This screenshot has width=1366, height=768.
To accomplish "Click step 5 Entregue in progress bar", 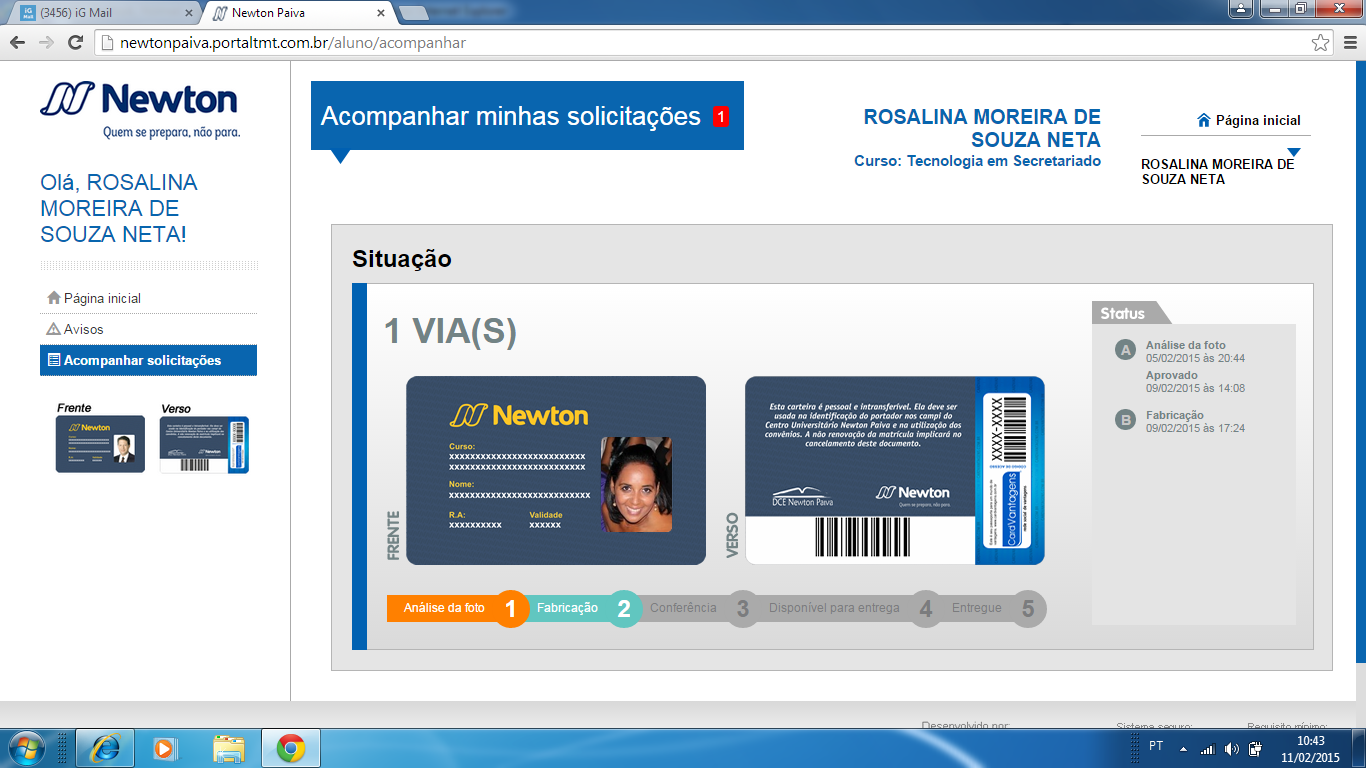I will [x=995, y=608].
